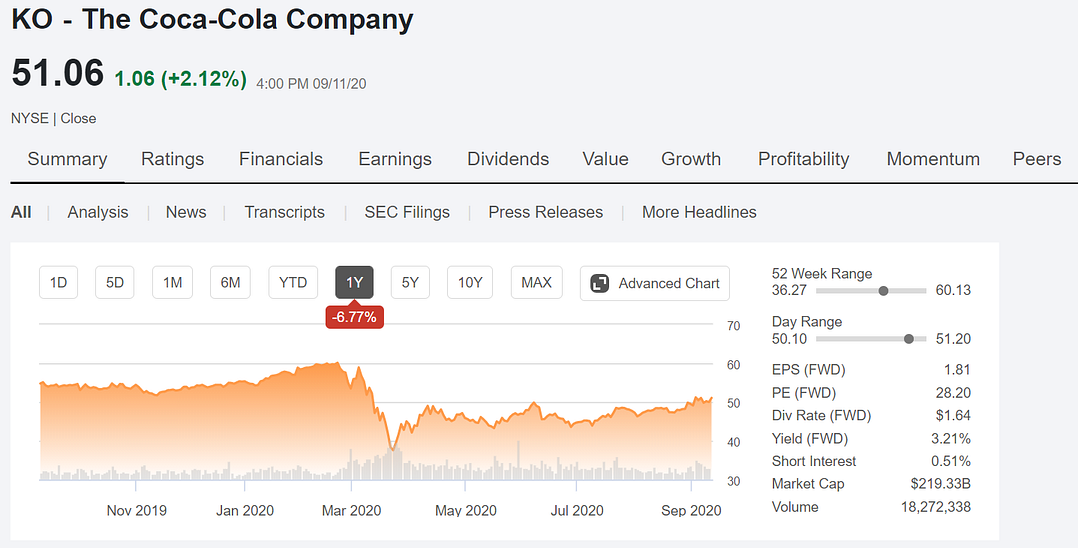Click the Volume value 18,272,338
The image size is (1078, 548).
[936, 507]
